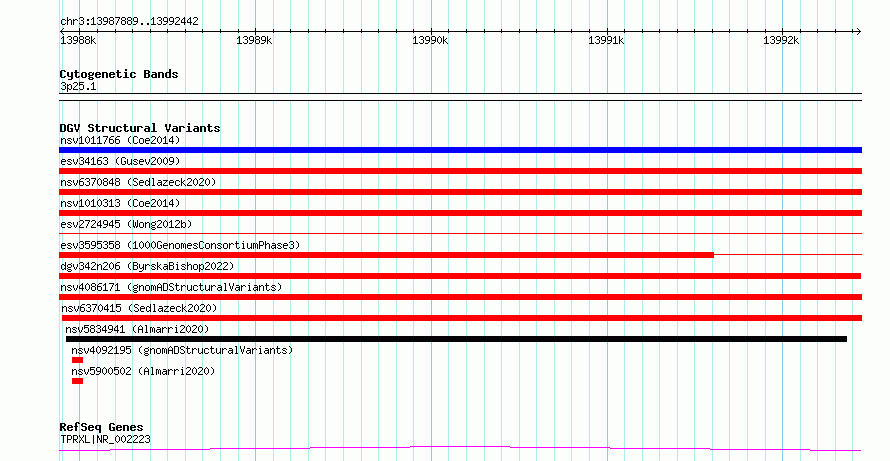
Task: Click the RefSeq Genes track heading
Action: [x=101, y=427]
